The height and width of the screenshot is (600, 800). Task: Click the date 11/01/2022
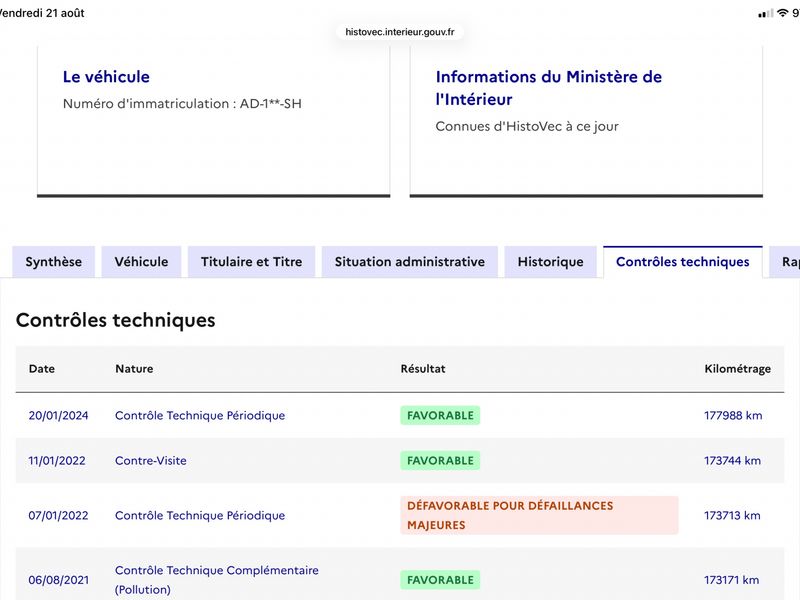pyautogui.click(x=57, y=461)
